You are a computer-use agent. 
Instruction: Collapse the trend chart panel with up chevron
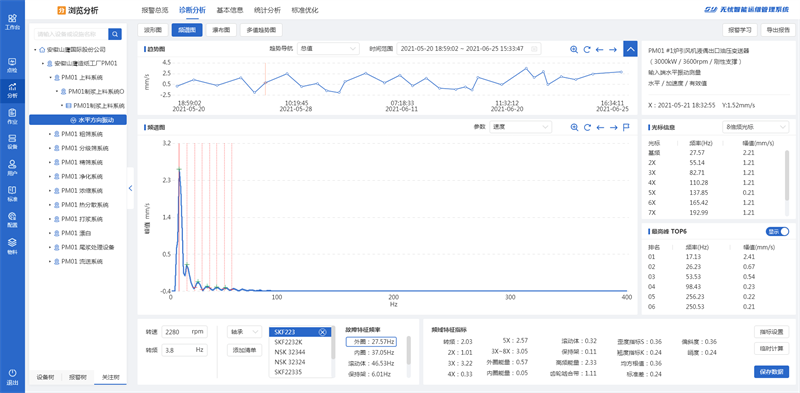pyautogui.click(x=631, y=49)
